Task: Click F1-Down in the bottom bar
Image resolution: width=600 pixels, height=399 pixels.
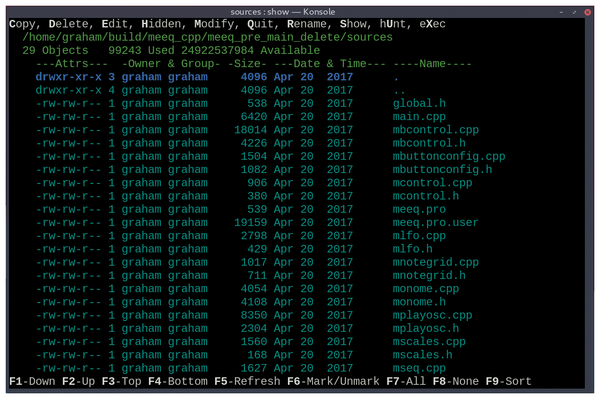Action: (32, 381)
